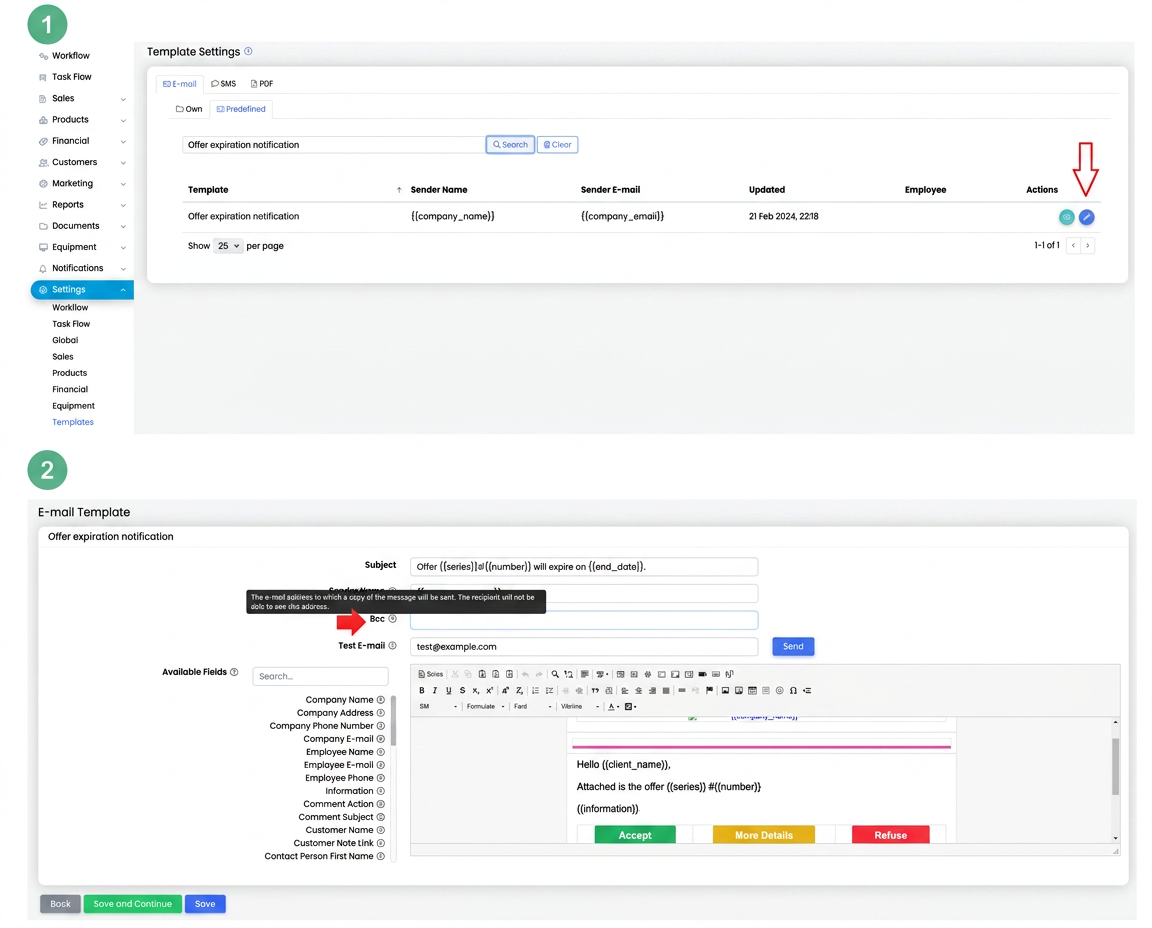The height and width of the screenshot is (928, 1152).
Task: Apply underline formatting in the editor toolbar
Action: 448,691
